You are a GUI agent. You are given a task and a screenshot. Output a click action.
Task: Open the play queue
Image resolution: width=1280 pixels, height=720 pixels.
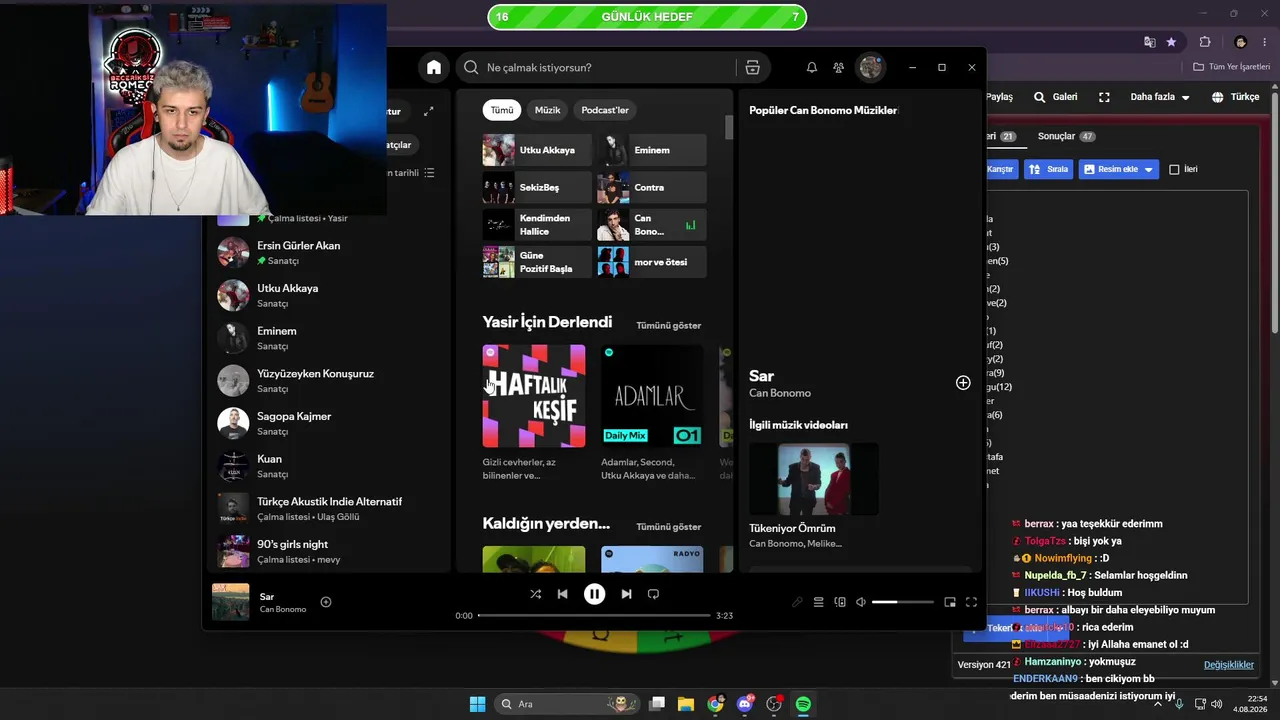tap(818, 602)
